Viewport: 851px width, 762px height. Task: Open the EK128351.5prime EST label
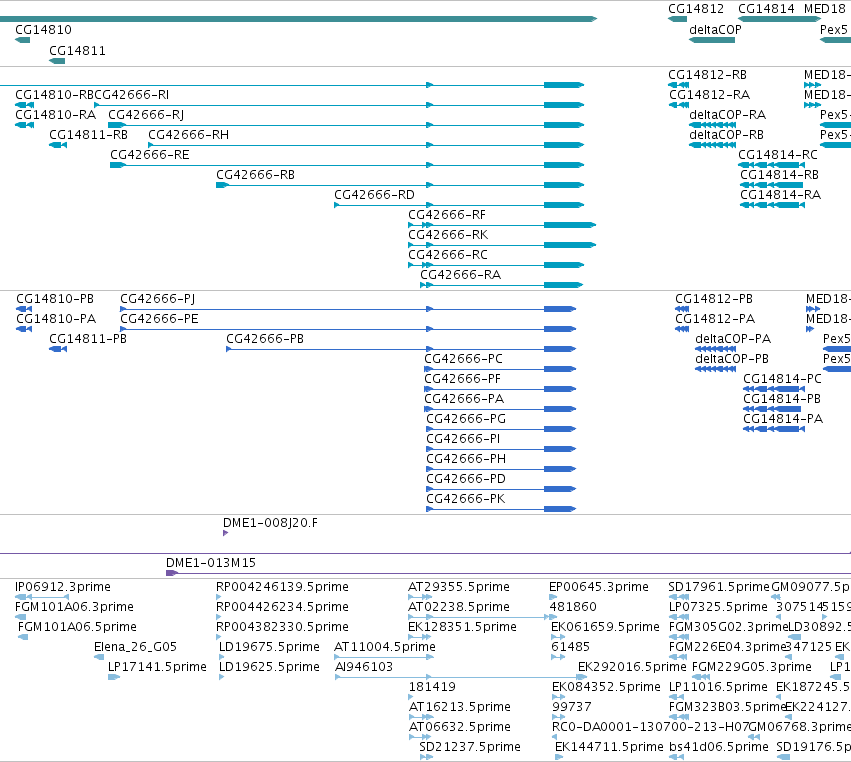[462, 627]
